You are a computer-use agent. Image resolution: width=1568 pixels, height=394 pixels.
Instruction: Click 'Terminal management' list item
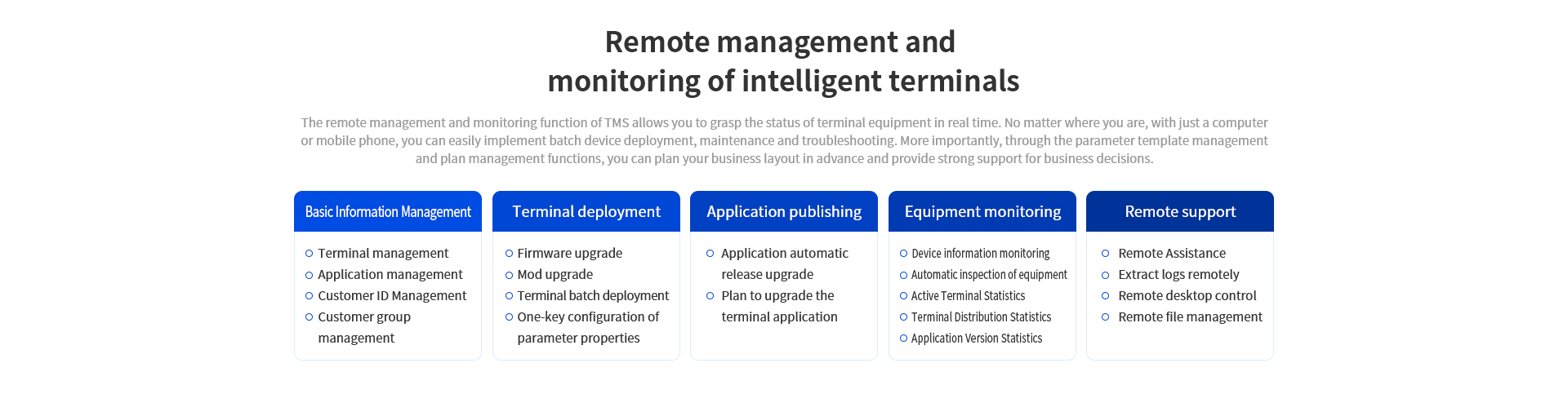tap(383, 253)
